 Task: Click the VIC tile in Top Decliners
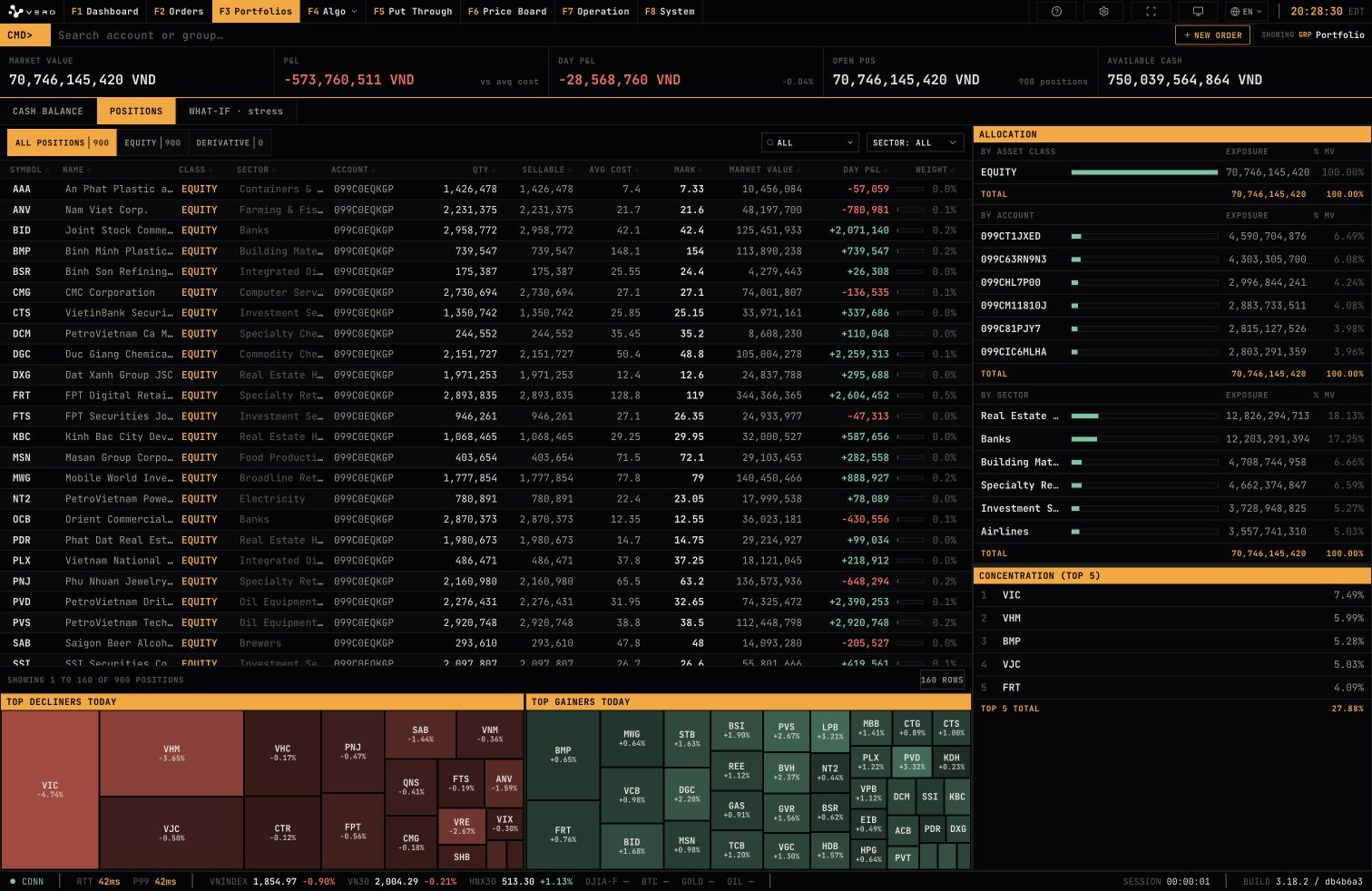click(50, 789)
